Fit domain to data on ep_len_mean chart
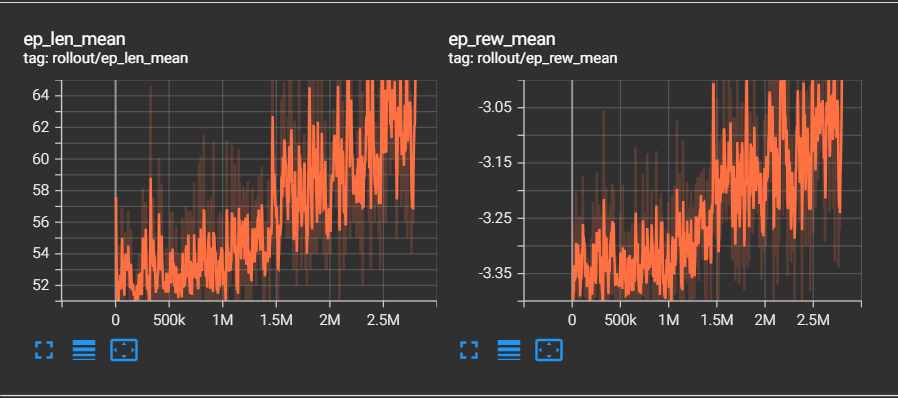 click(124, 350)
